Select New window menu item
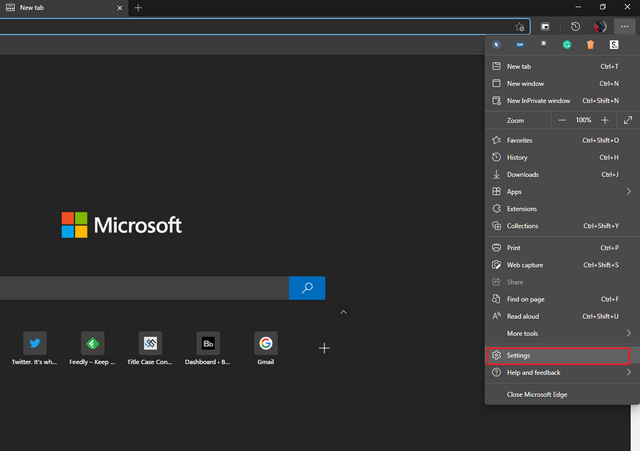The height and width of the screenshot is (451, 640). 562,84
